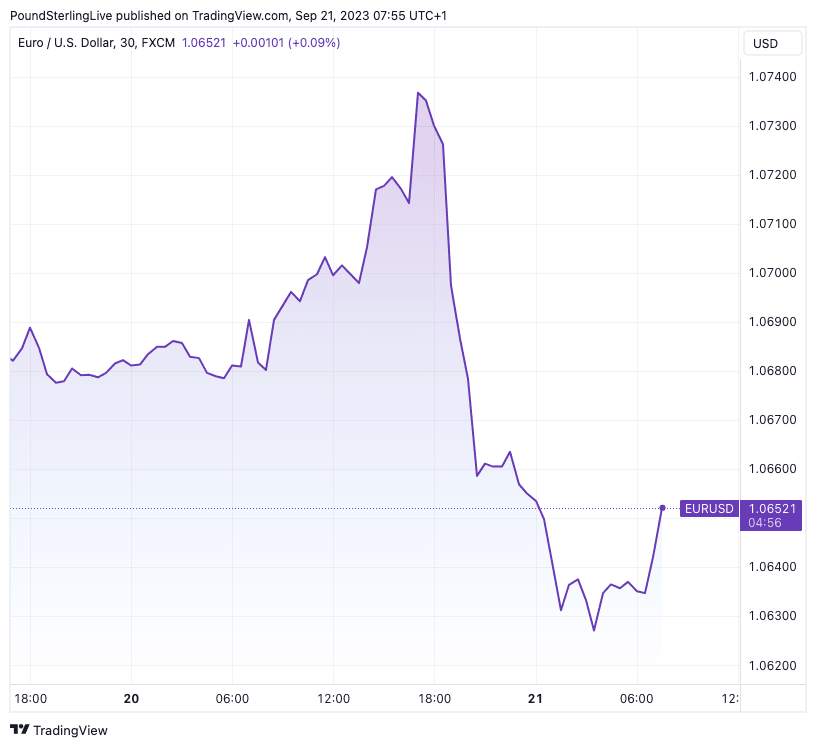The image size is (816, 747).
Task: Click the 1.06800 price scale label
Action: click(x=771, y=371)
